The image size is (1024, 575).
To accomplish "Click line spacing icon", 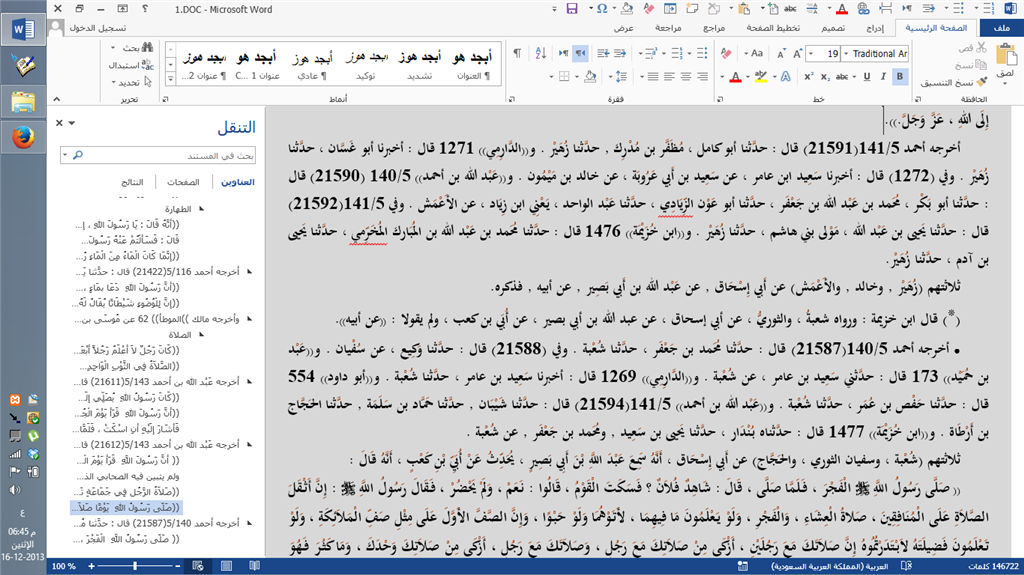I will [621, 76].
